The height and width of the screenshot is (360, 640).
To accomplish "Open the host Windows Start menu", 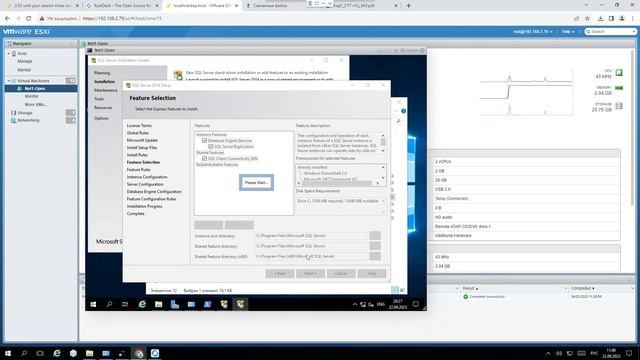I will pos(8,353).
